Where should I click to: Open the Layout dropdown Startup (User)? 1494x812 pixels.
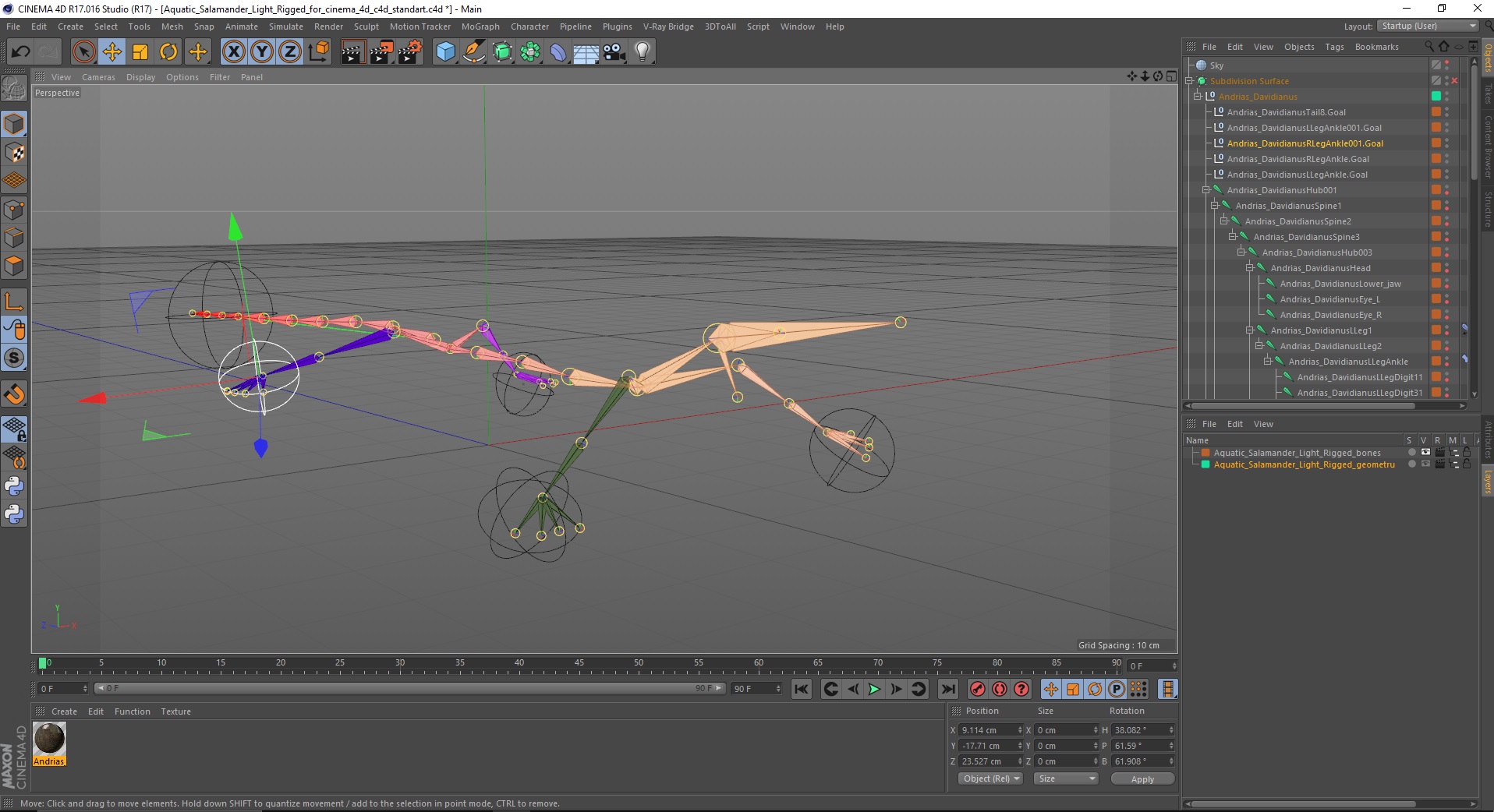[x=1428, y=26]
